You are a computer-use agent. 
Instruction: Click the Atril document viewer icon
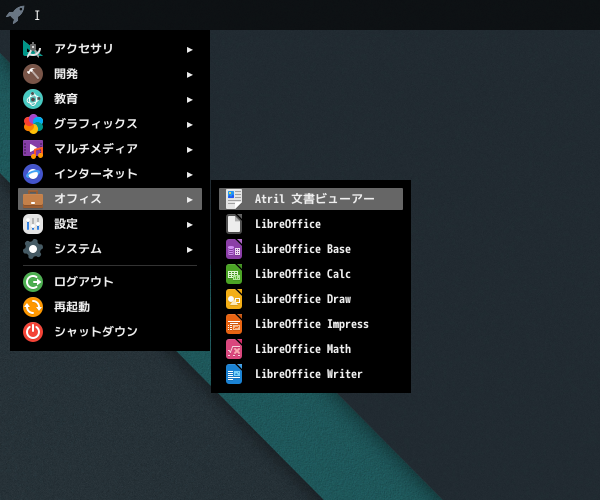(x=234, y=199)
